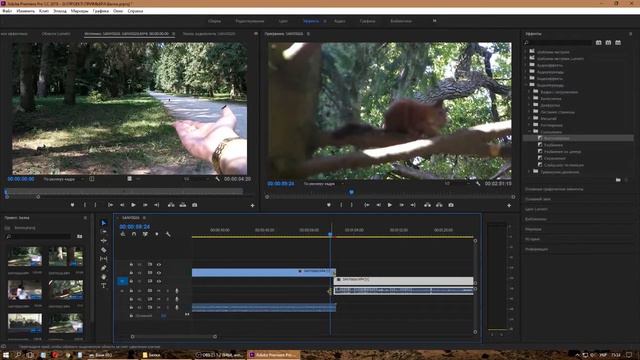The height and width of the screenshot is (360, 640).
Task: Open Source monitor settings wrench
Action: [218, 179]
